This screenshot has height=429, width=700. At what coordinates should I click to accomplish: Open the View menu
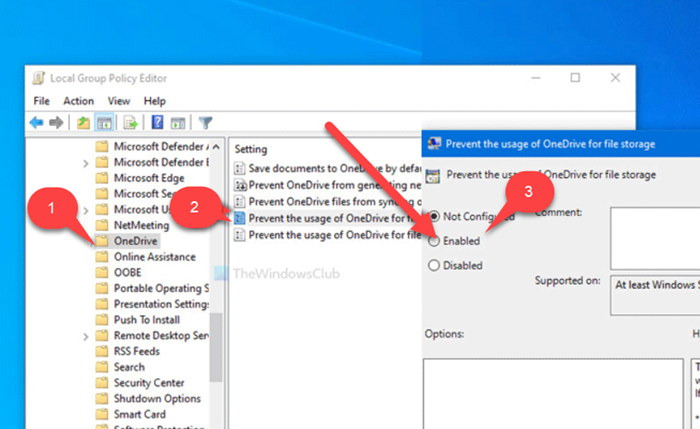(x=119, y=101)
